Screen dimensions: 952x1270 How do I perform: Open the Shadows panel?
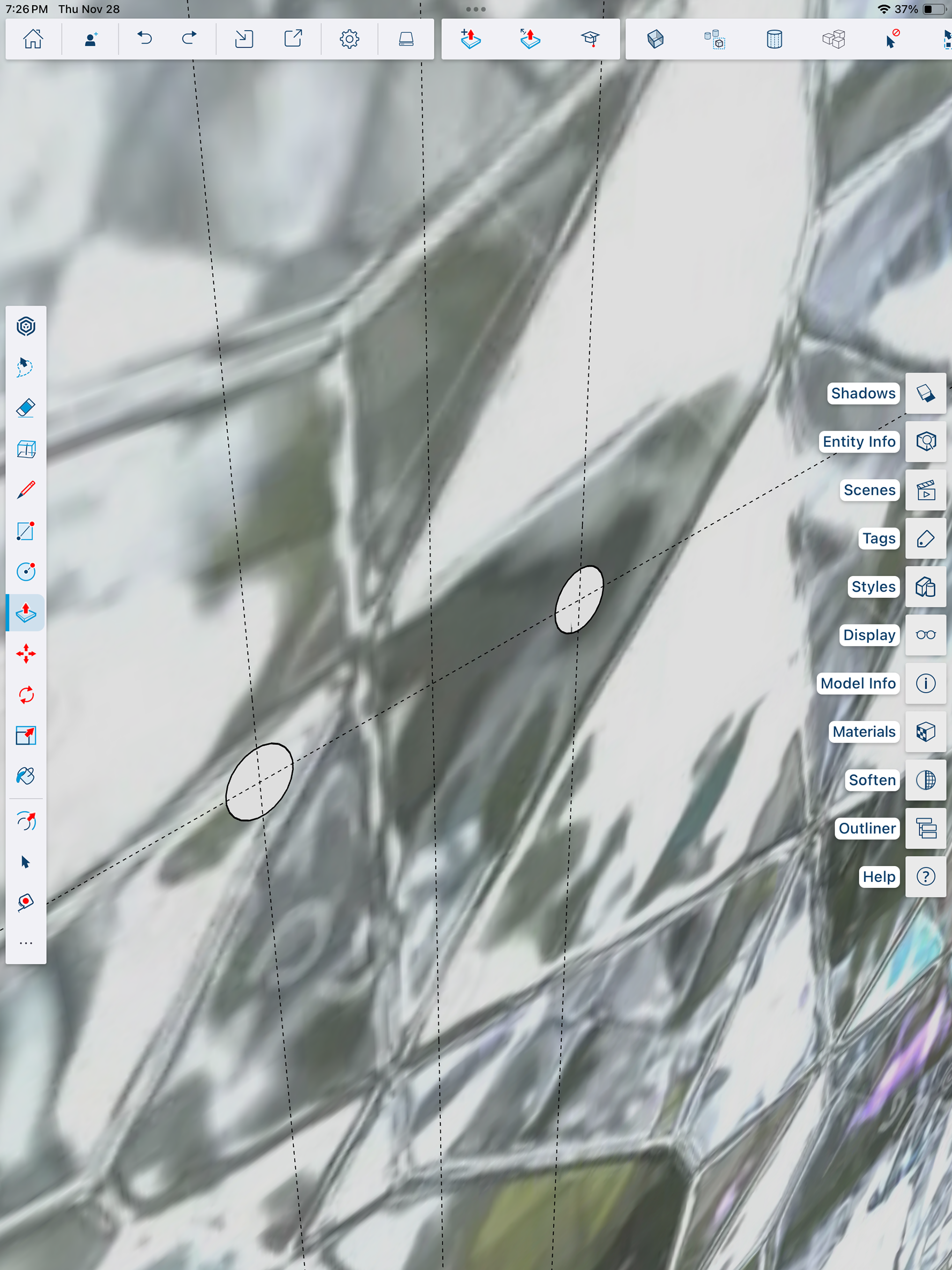(926, 393)
